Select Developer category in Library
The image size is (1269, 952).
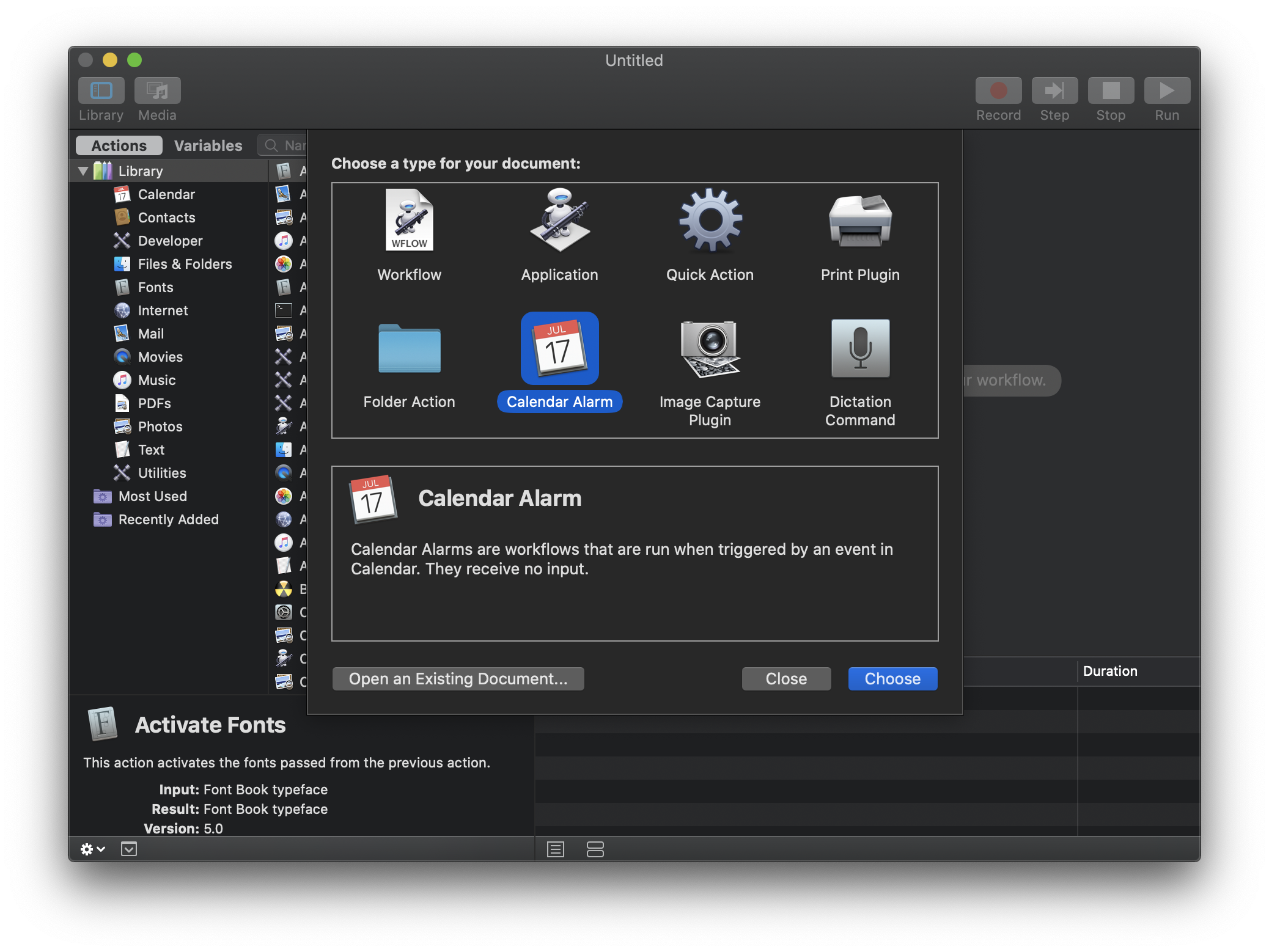[167, 241]
